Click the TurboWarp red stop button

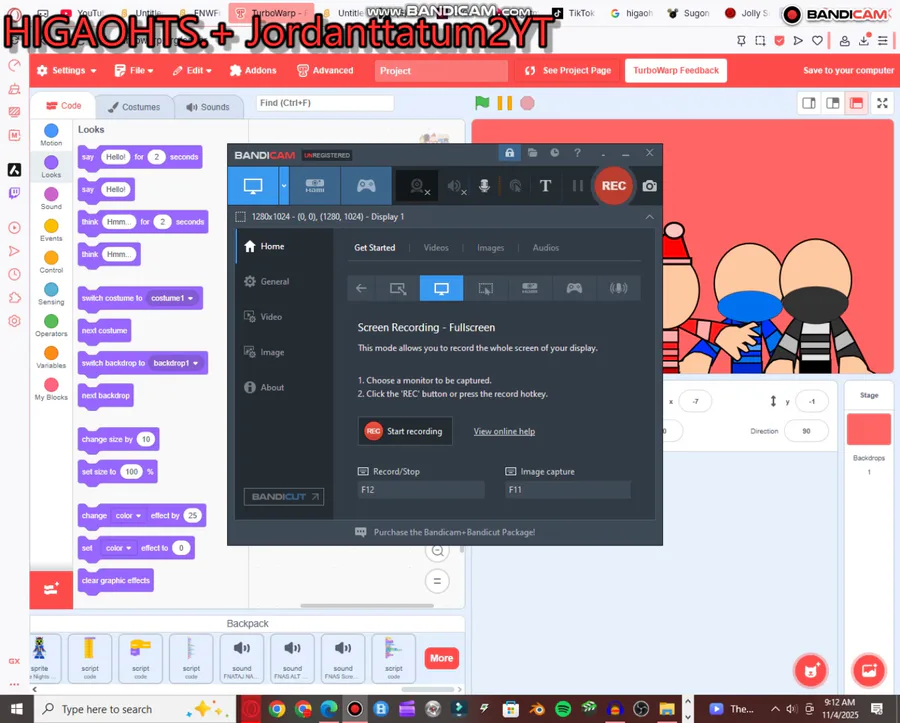coord(527,103)
